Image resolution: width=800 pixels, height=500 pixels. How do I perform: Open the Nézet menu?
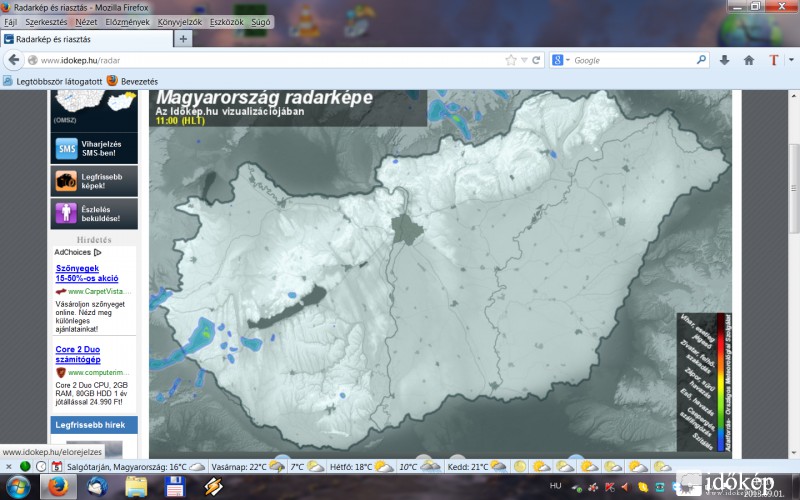click(86, 22)
